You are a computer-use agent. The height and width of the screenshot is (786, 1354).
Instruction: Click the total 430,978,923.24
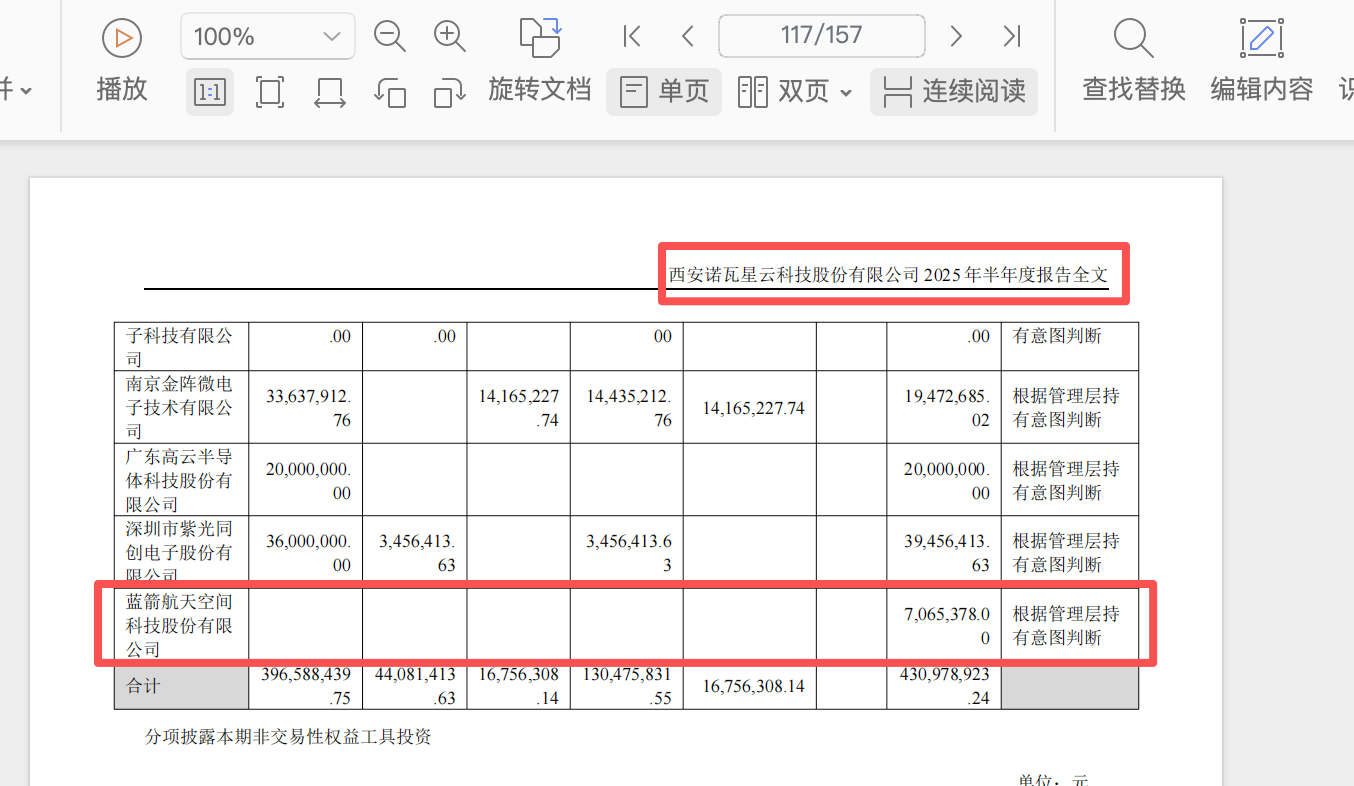pos(944,686)
